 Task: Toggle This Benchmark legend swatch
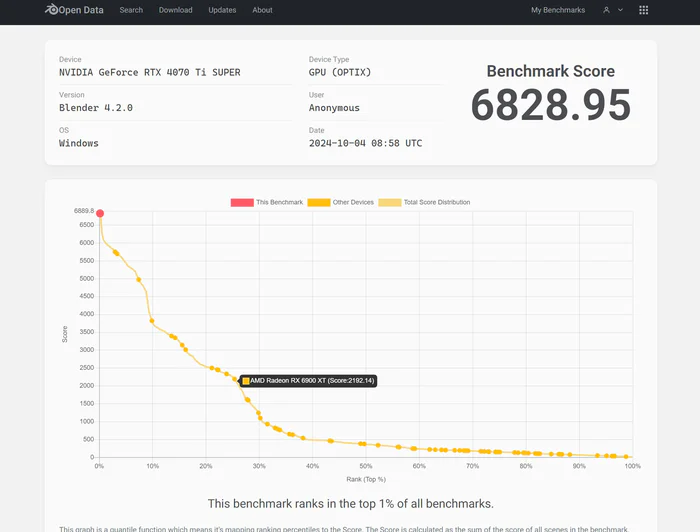point(242,202)
